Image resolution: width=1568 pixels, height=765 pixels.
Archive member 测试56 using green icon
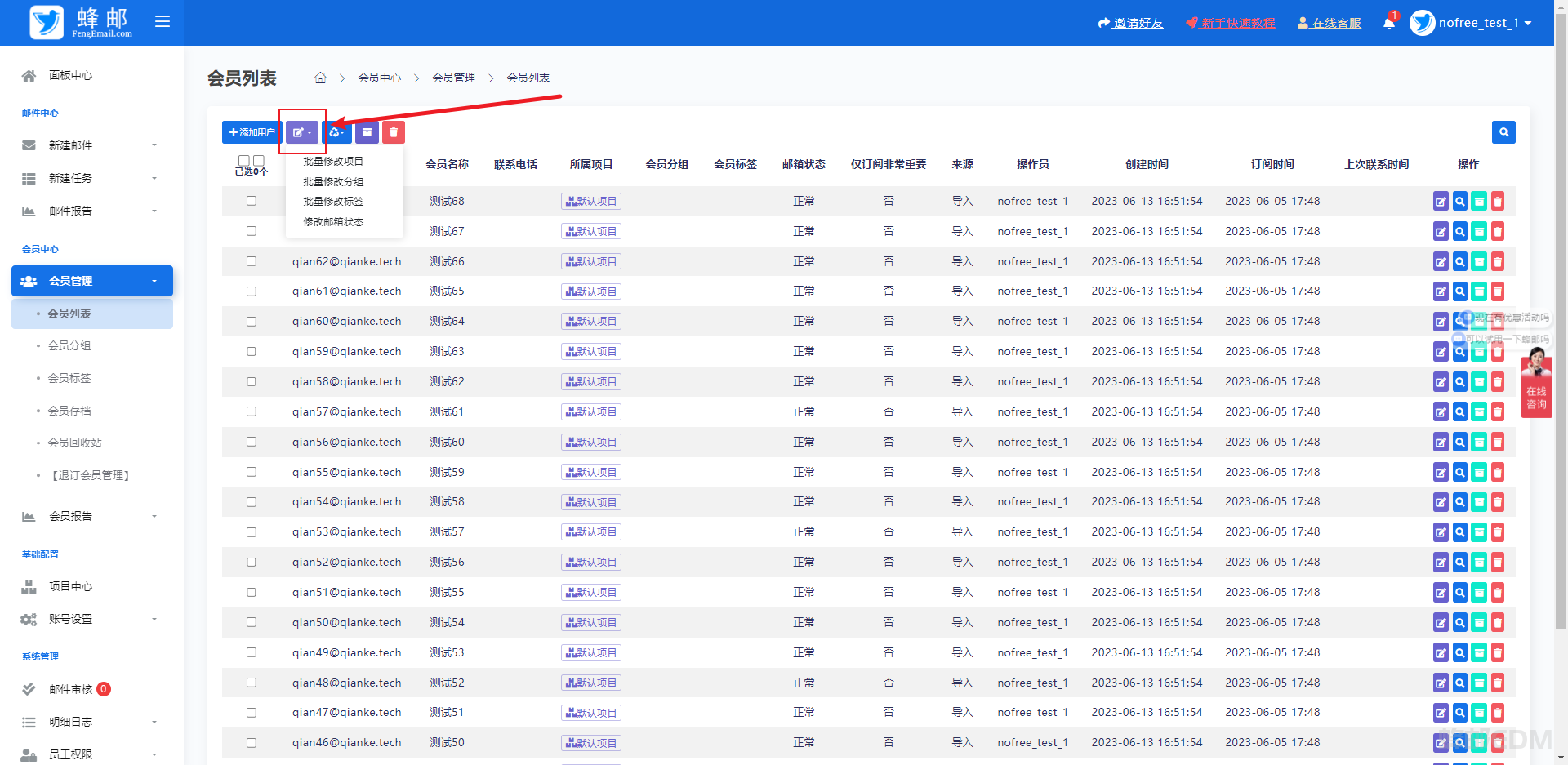point(1479,563)
